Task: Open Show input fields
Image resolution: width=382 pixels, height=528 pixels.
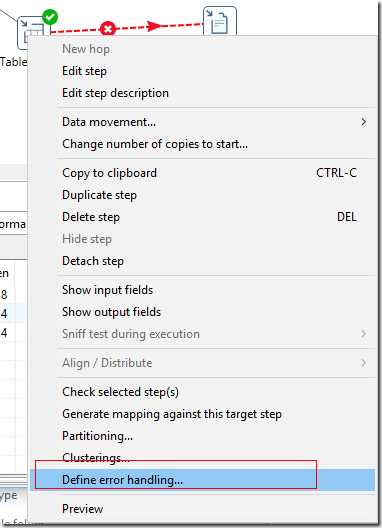Action: click(107, 290)
